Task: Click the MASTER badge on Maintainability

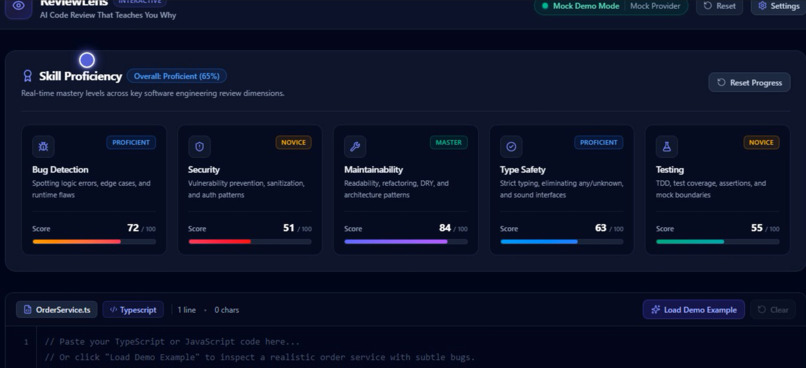Action: pyautogui.click(x=449, y=142)
